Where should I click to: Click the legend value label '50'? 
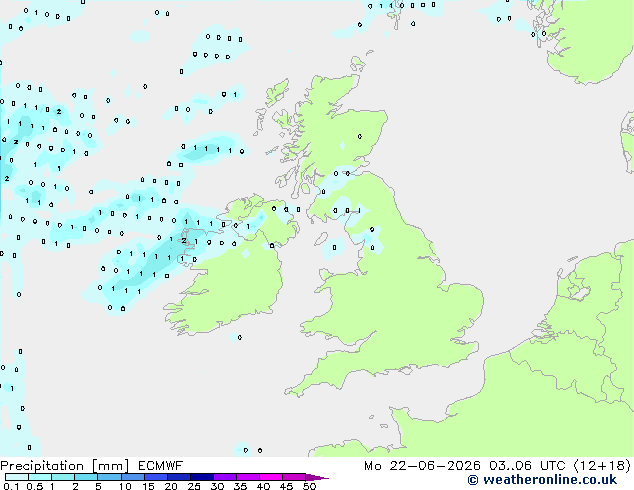(309, 486)
